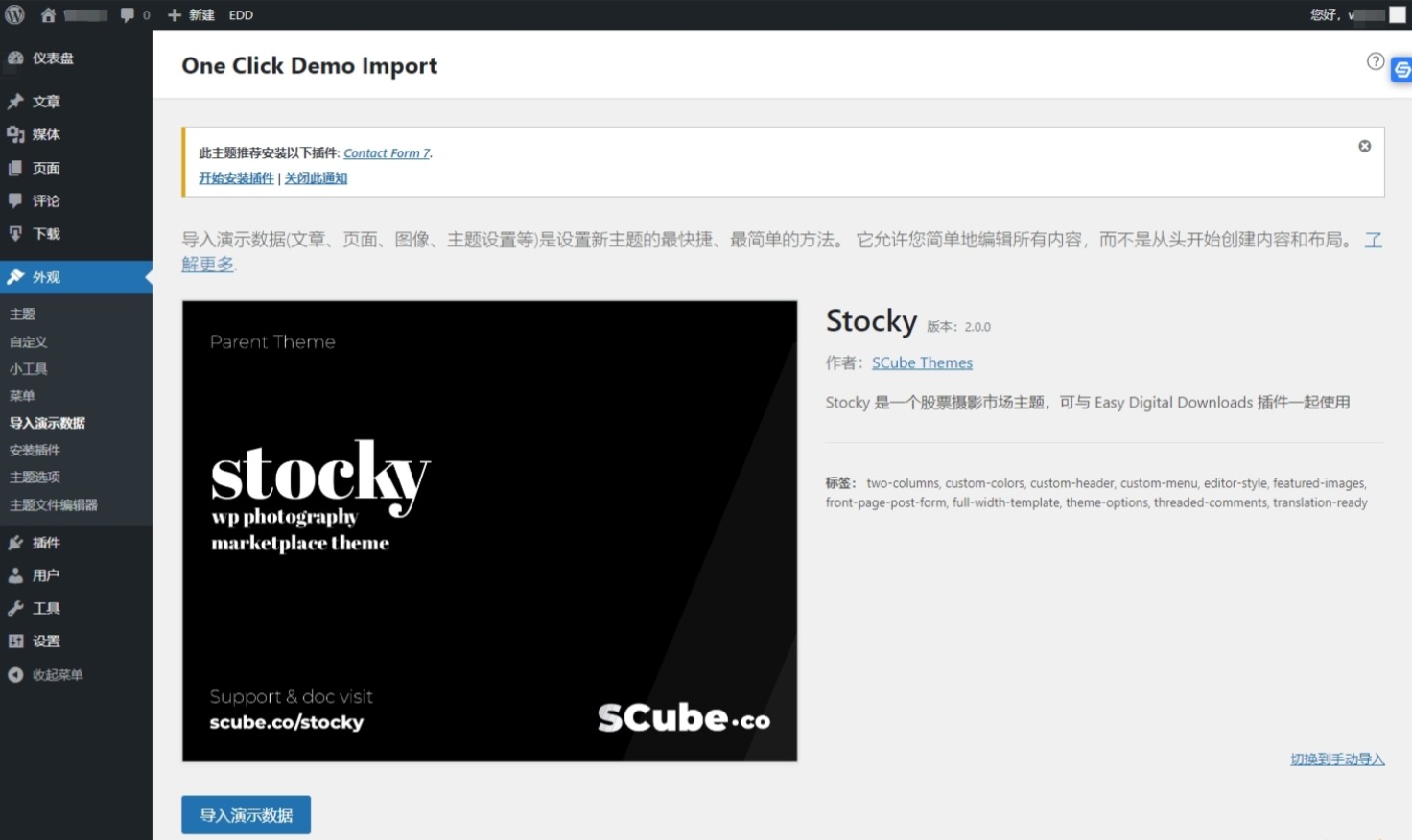This screenshot has width=1412, height=840.
Task: Open 了解更多 learn more link
Action: 208,264
